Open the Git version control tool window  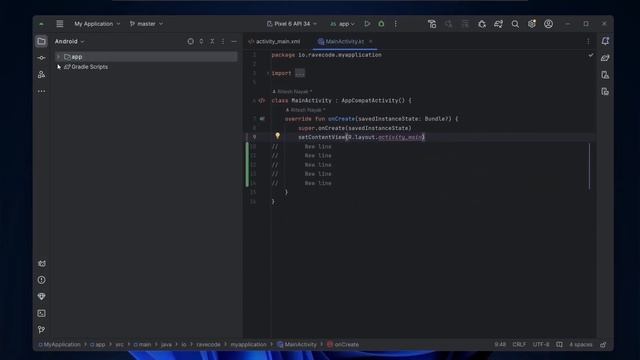41,330
